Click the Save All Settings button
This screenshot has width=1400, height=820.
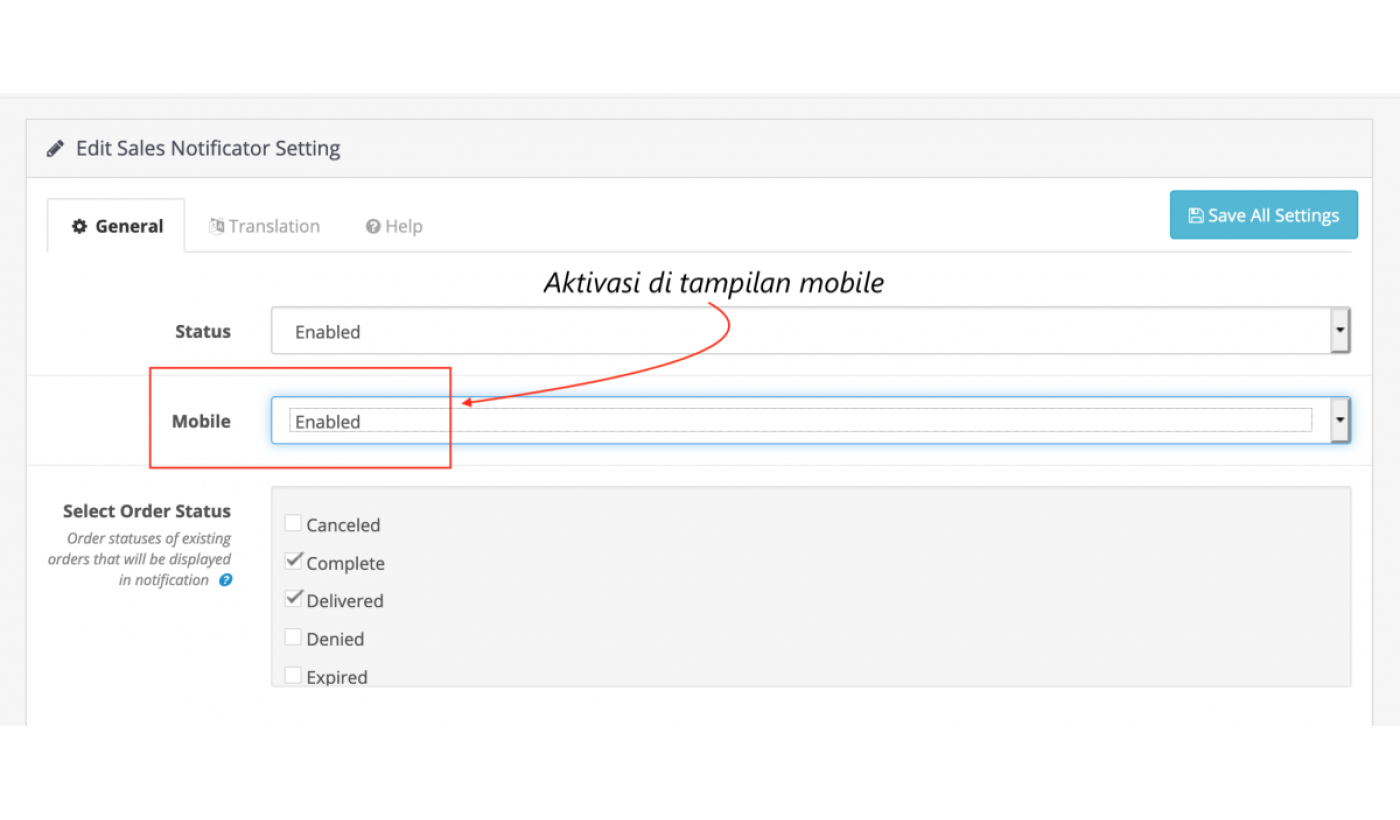[1263, 214]
